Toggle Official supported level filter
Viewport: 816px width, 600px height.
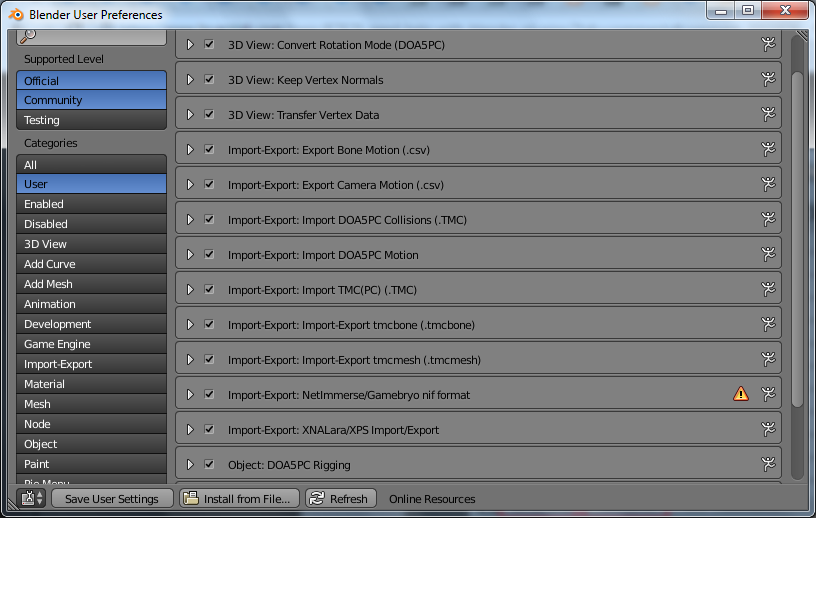(92, 81)
